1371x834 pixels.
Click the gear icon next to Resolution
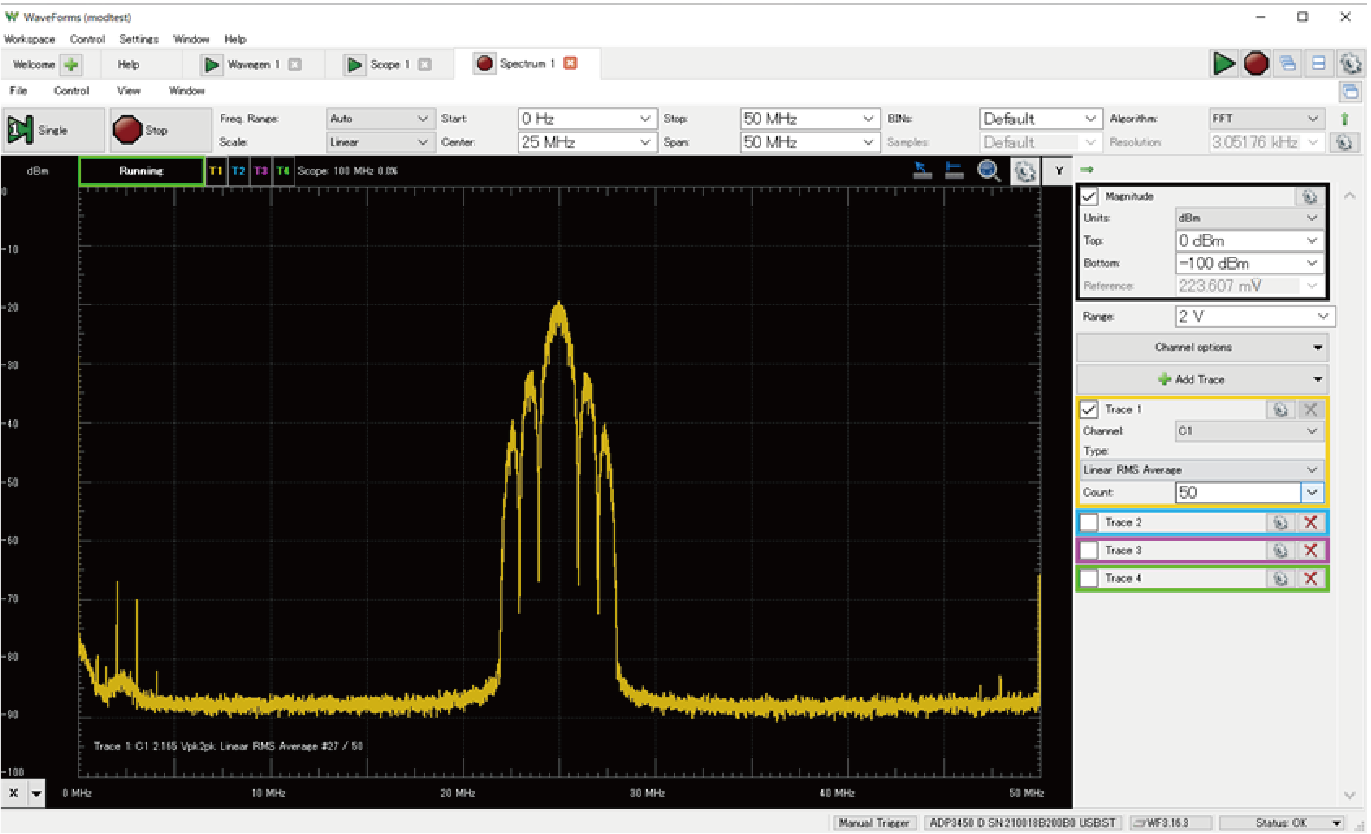(1345, 142)
